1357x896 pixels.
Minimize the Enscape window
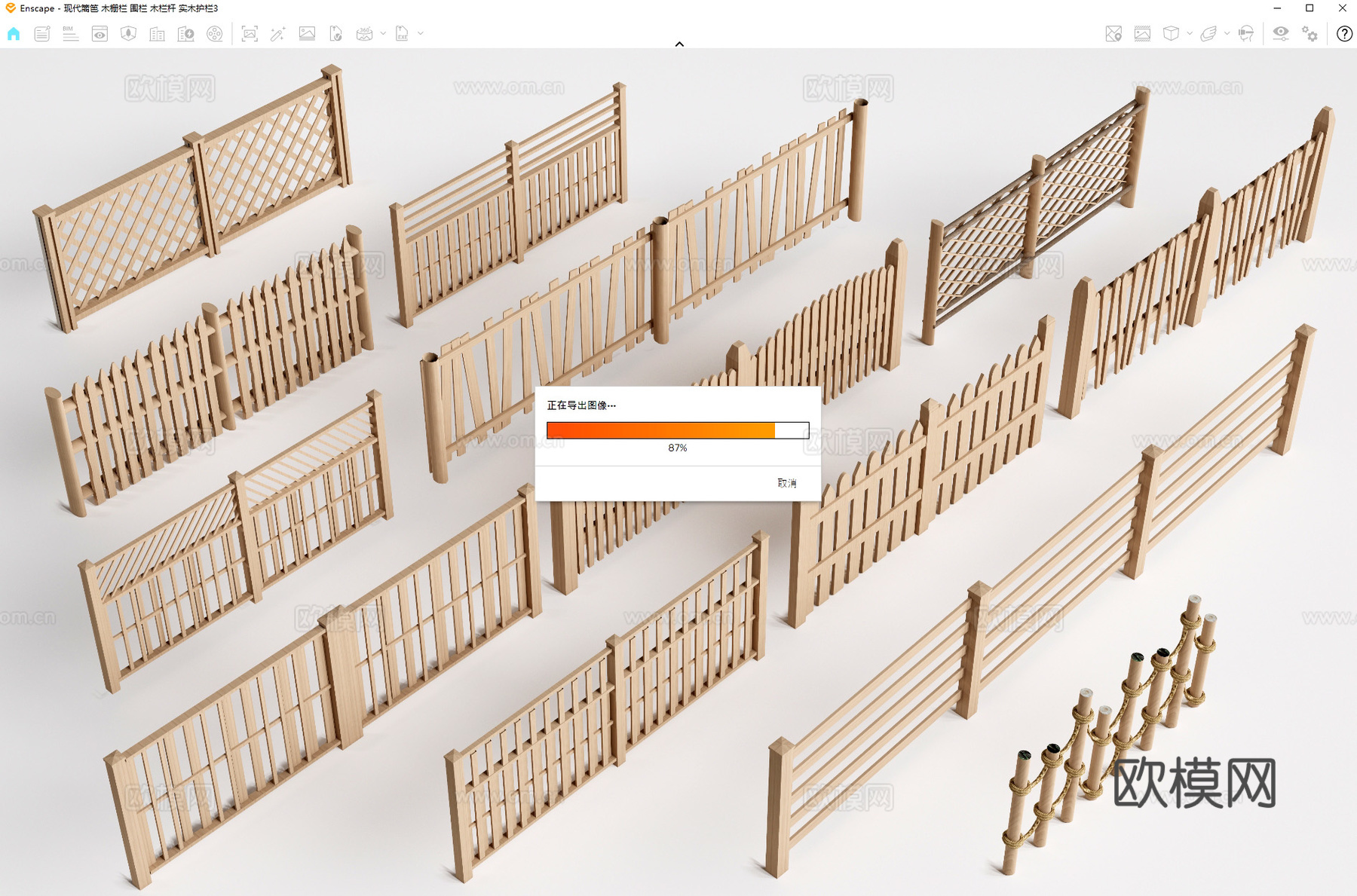(x=1277, y=8)
